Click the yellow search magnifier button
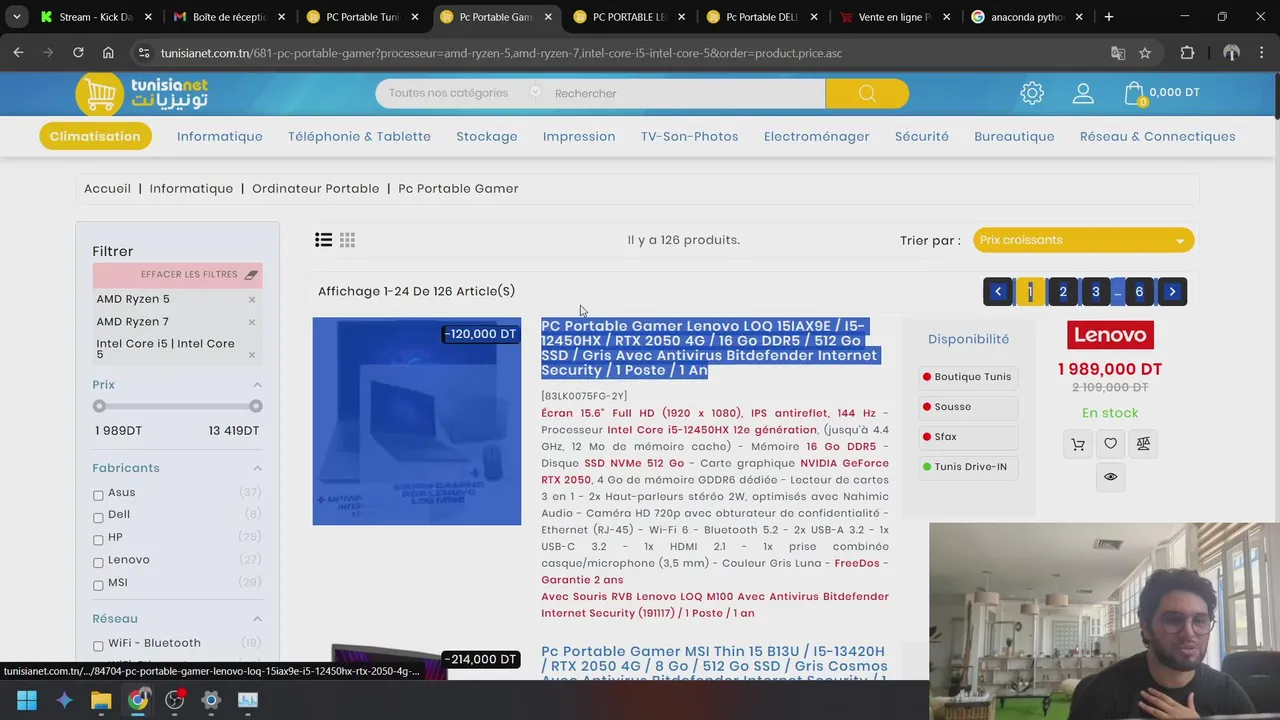 pyautogui.click(x=867, y=93)
